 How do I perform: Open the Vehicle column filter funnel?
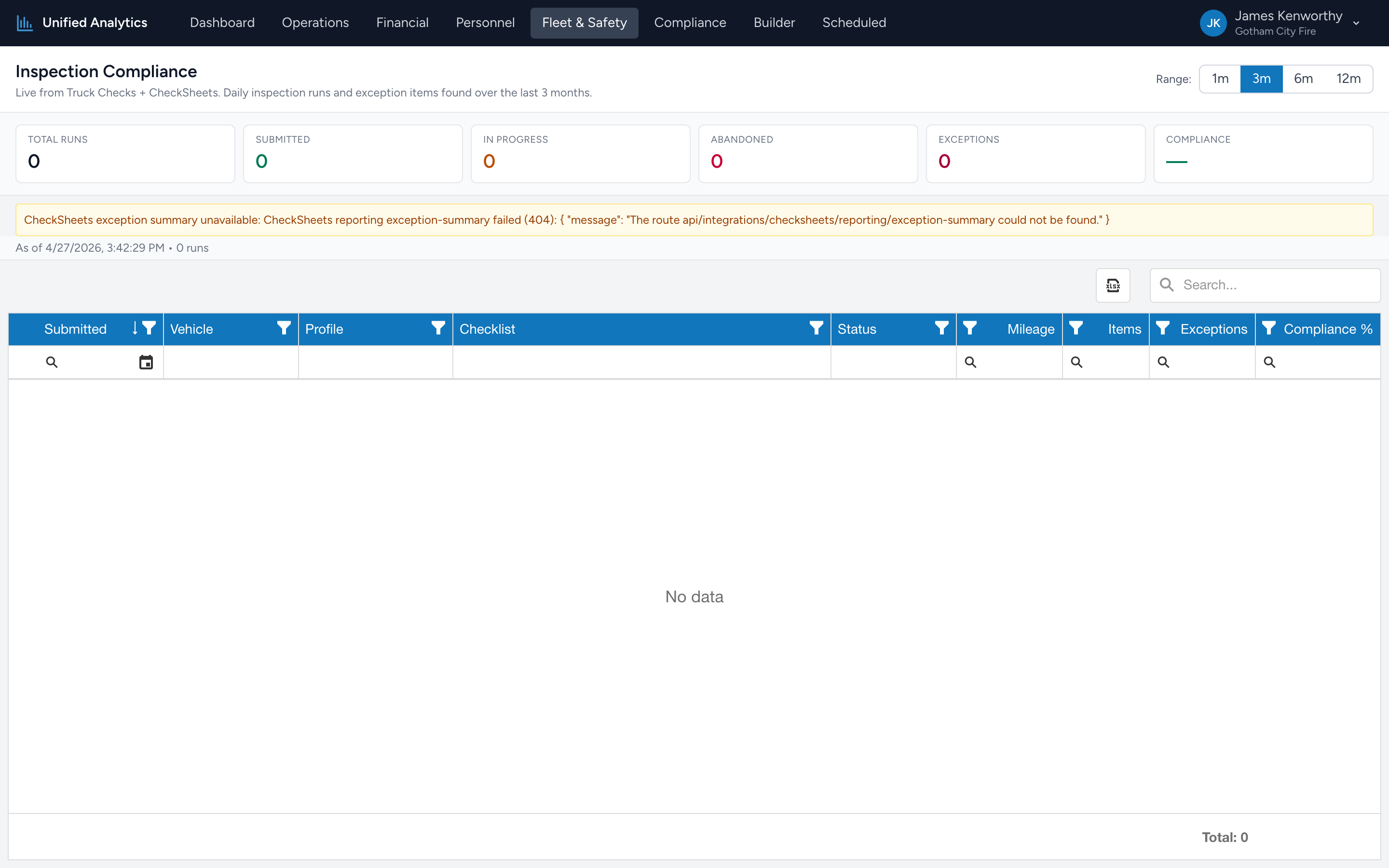tap(284, 328)
